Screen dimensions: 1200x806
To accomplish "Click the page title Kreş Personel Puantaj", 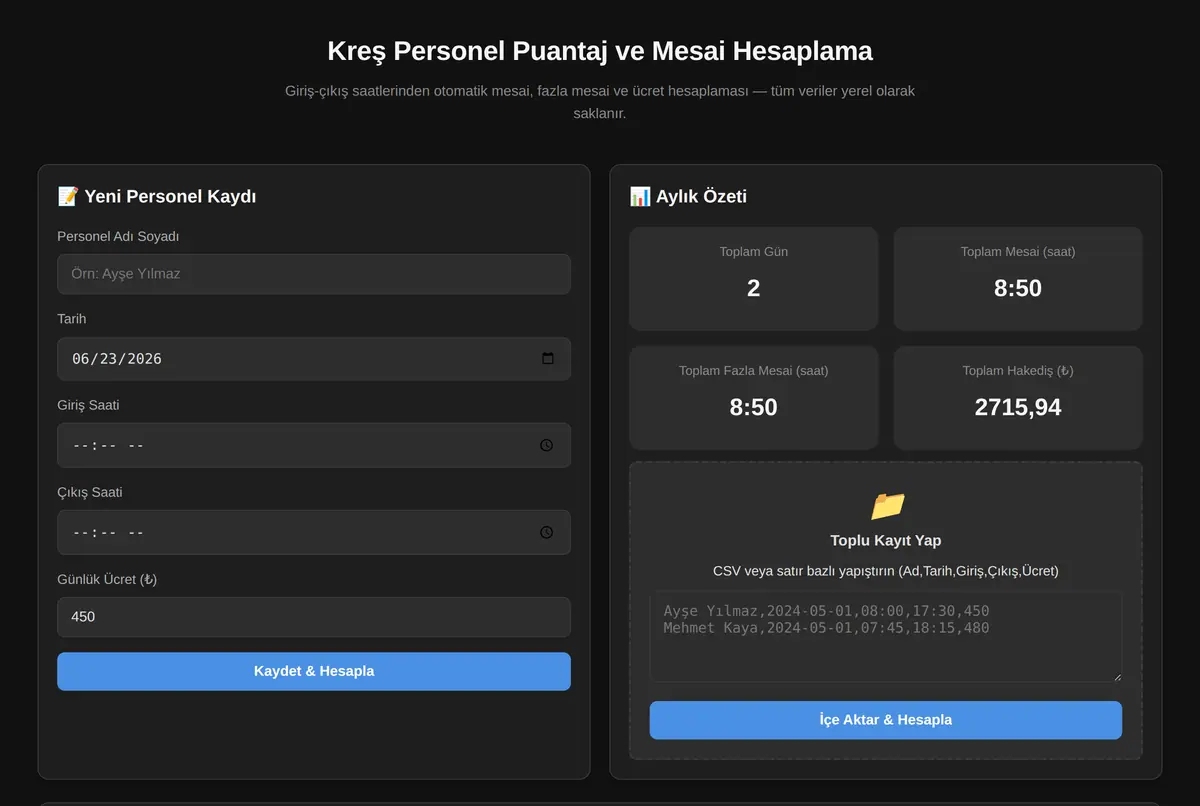I will point(600,50).
